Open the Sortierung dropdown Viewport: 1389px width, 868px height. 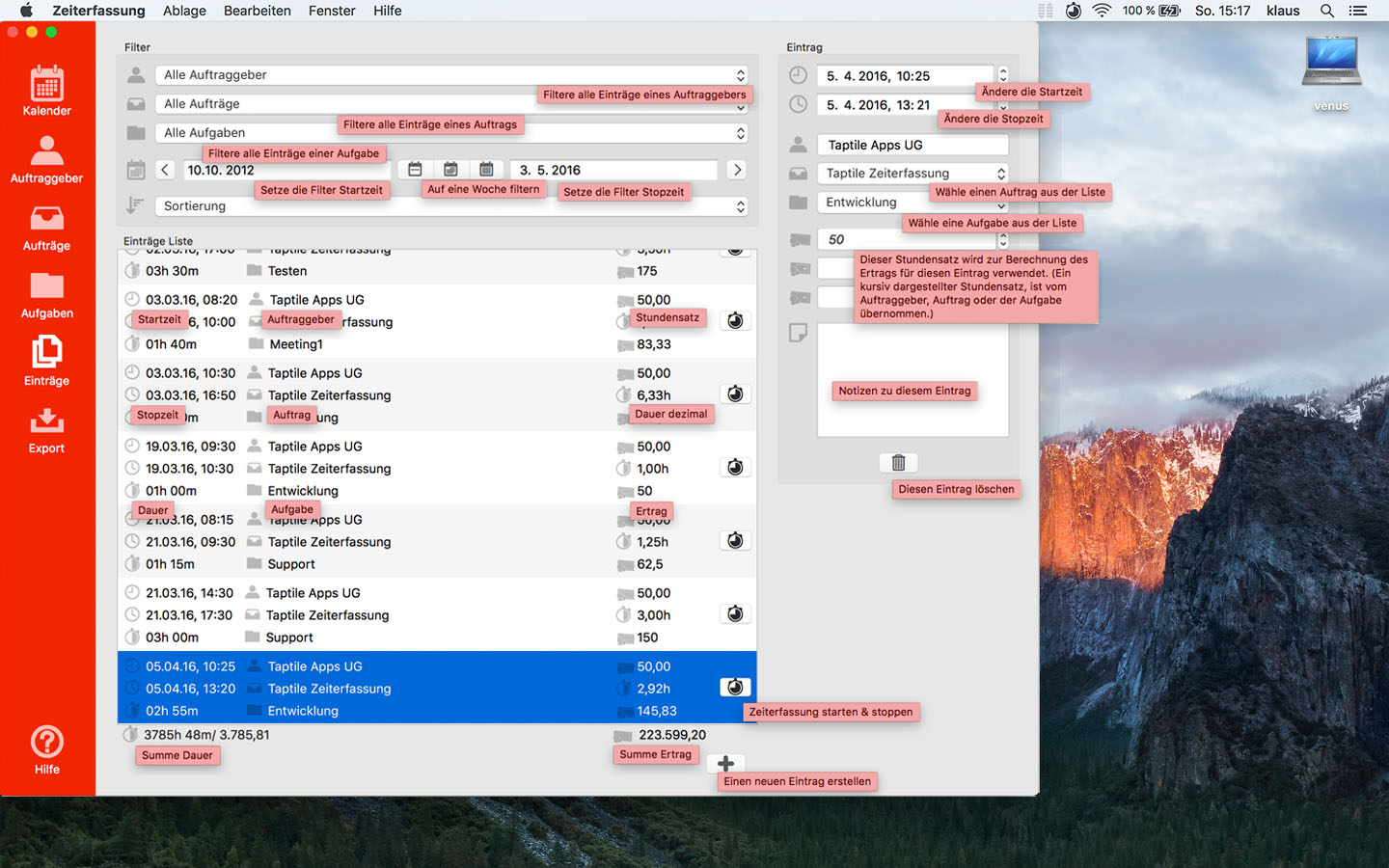pos(451,206)
